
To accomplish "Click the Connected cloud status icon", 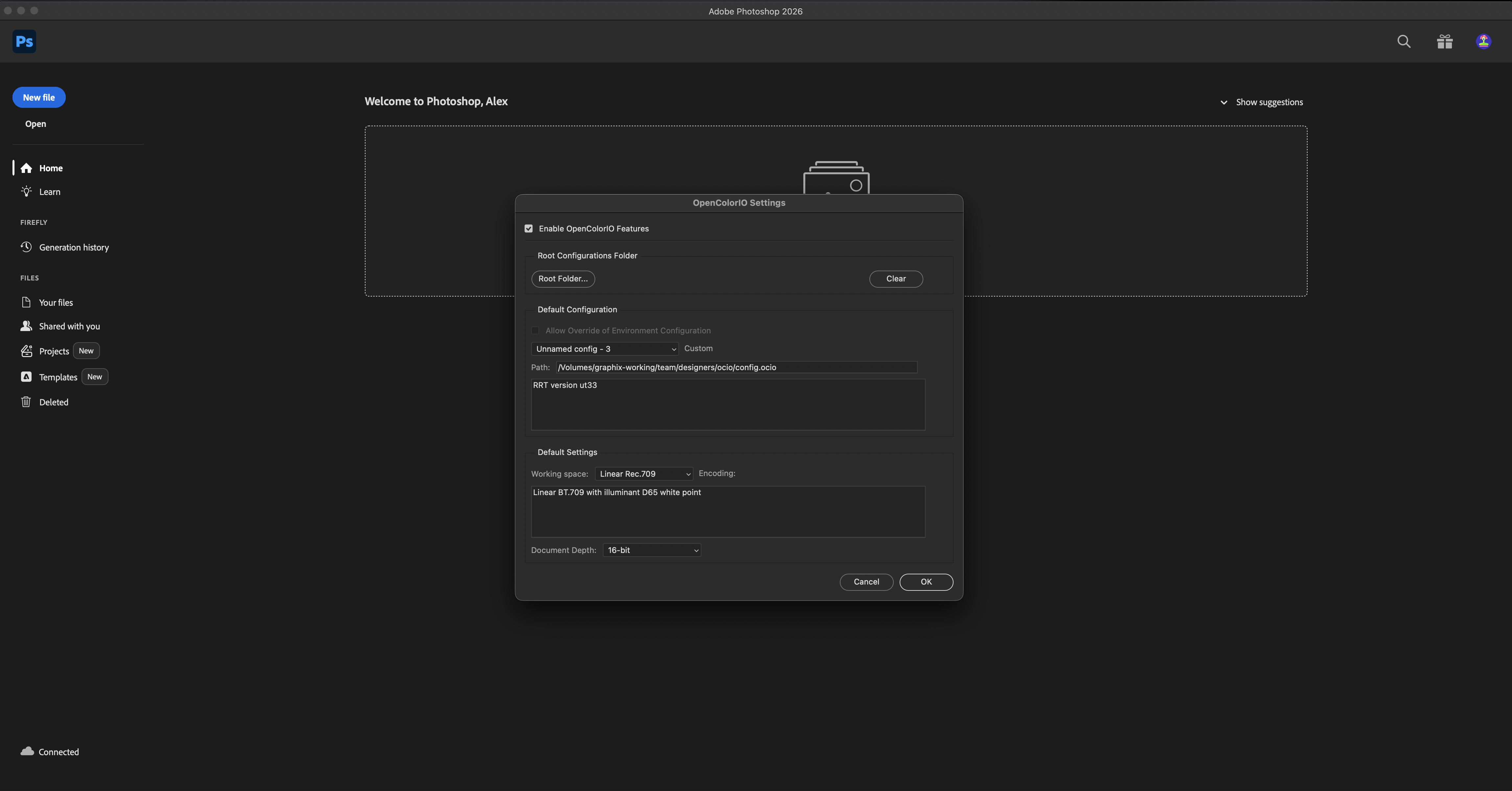I will (x=27, y=751).
